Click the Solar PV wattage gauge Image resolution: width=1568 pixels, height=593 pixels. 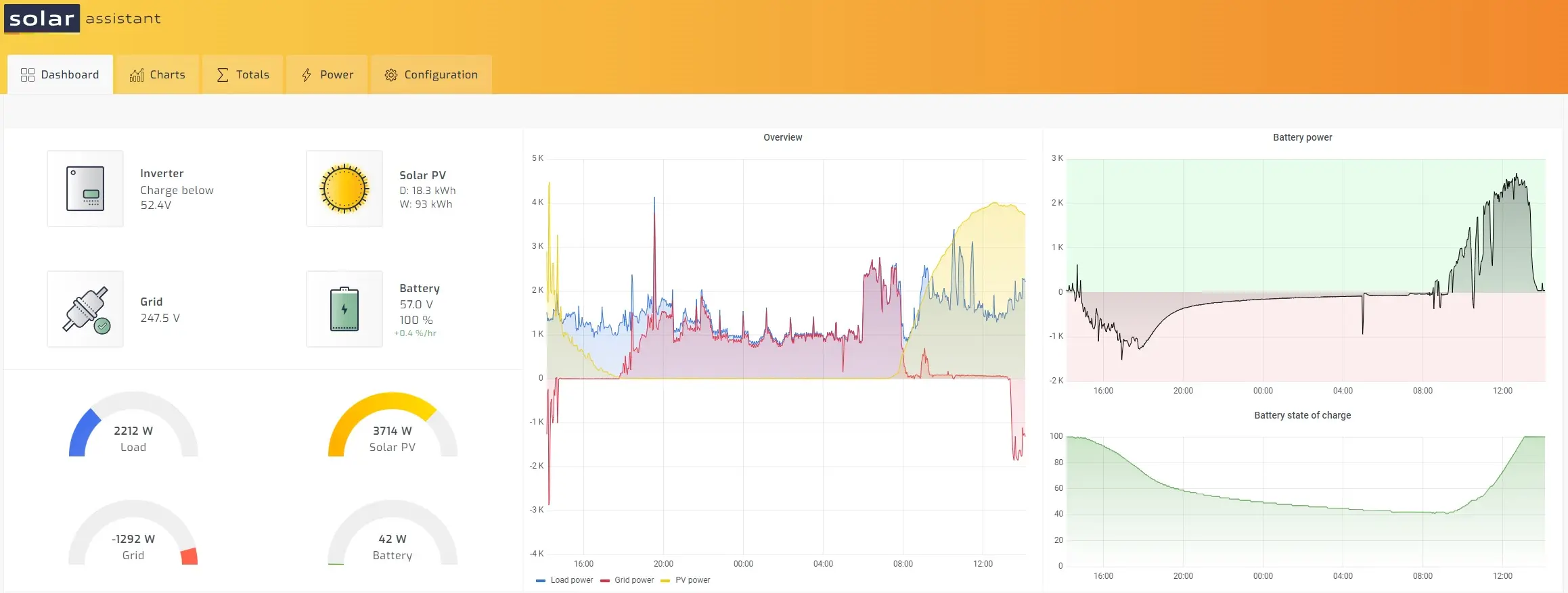coord(393,427)
